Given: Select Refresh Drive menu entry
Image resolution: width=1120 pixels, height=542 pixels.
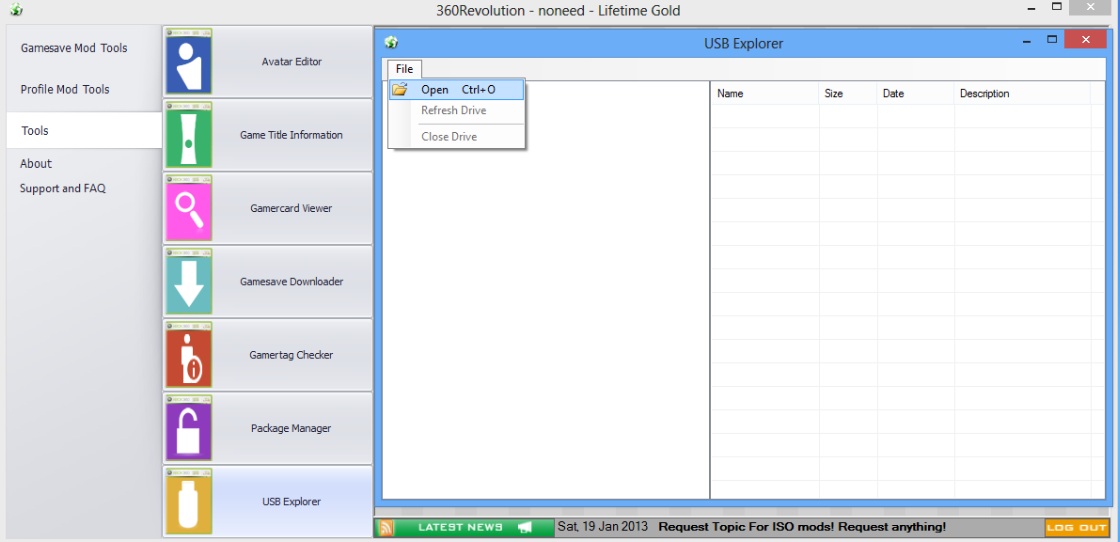Looking at the screenshot, I should coord(453,111).
